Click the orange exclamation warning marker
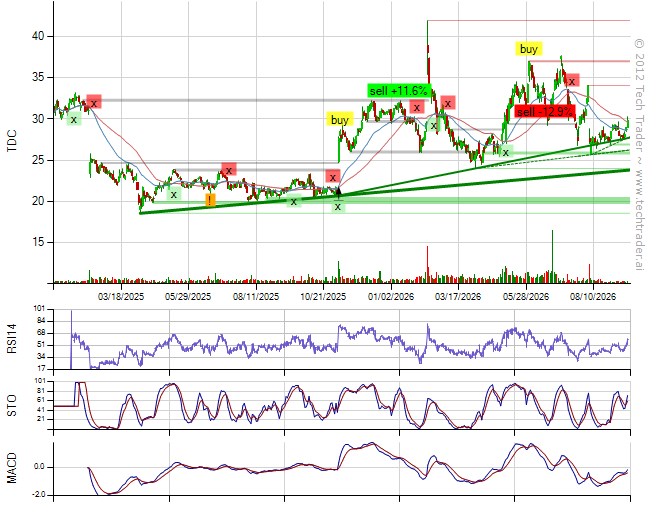The image size is (657, 514). pos(210,200)
